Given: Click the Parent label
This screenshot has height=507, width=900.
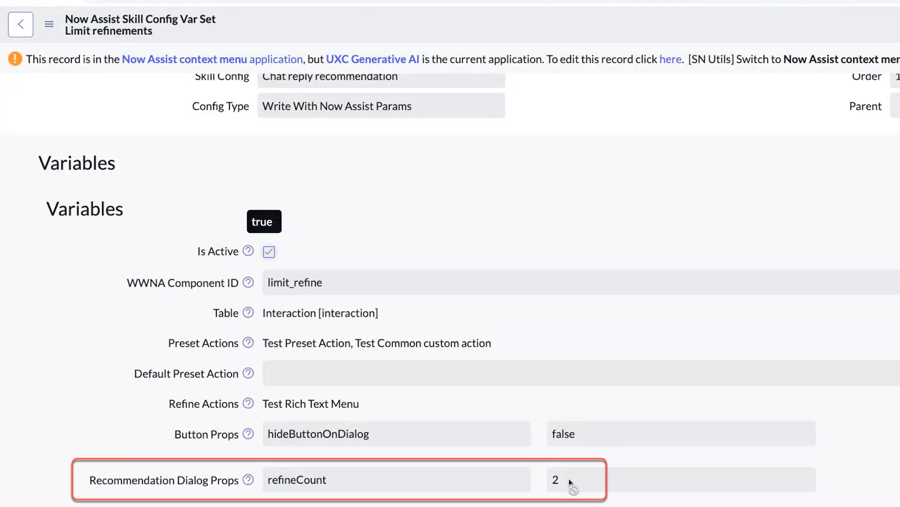Looking at the screenshot, I should [865, 106].
